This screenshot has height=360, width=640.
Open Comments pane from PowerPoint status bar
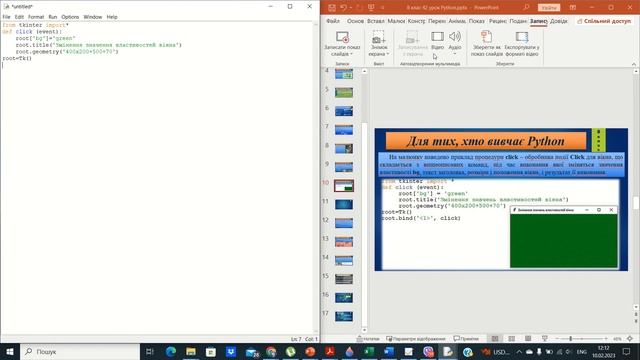point(466,339)
